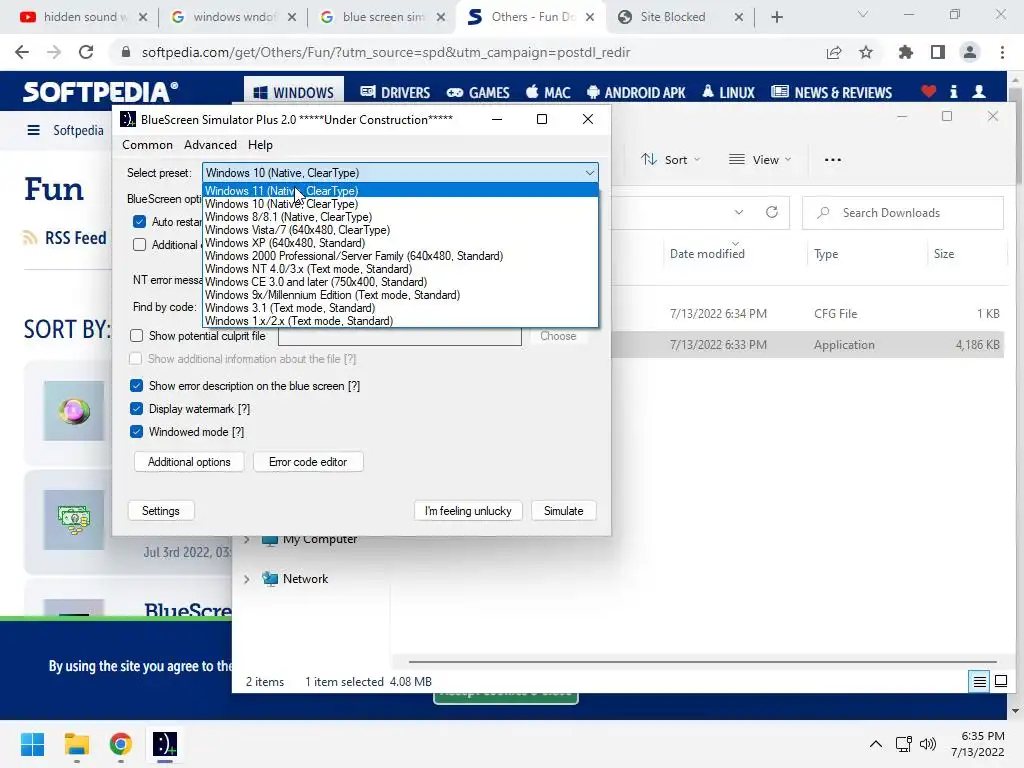Open Softpedia DRIVERS section
Screen dimensions: 1024x768
[395, 93]
